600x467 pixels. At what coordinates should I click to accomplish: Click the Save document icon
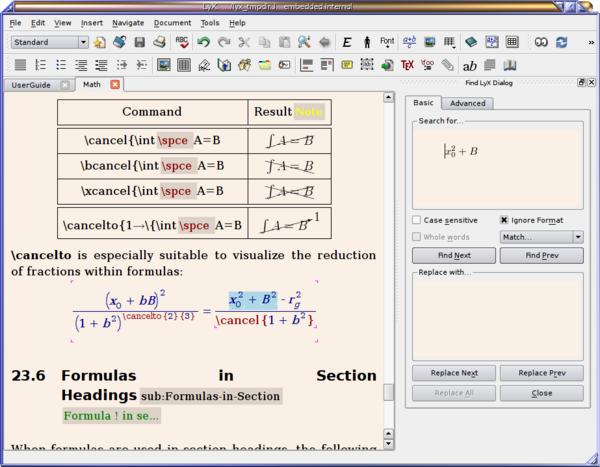(x=139, y=42)
